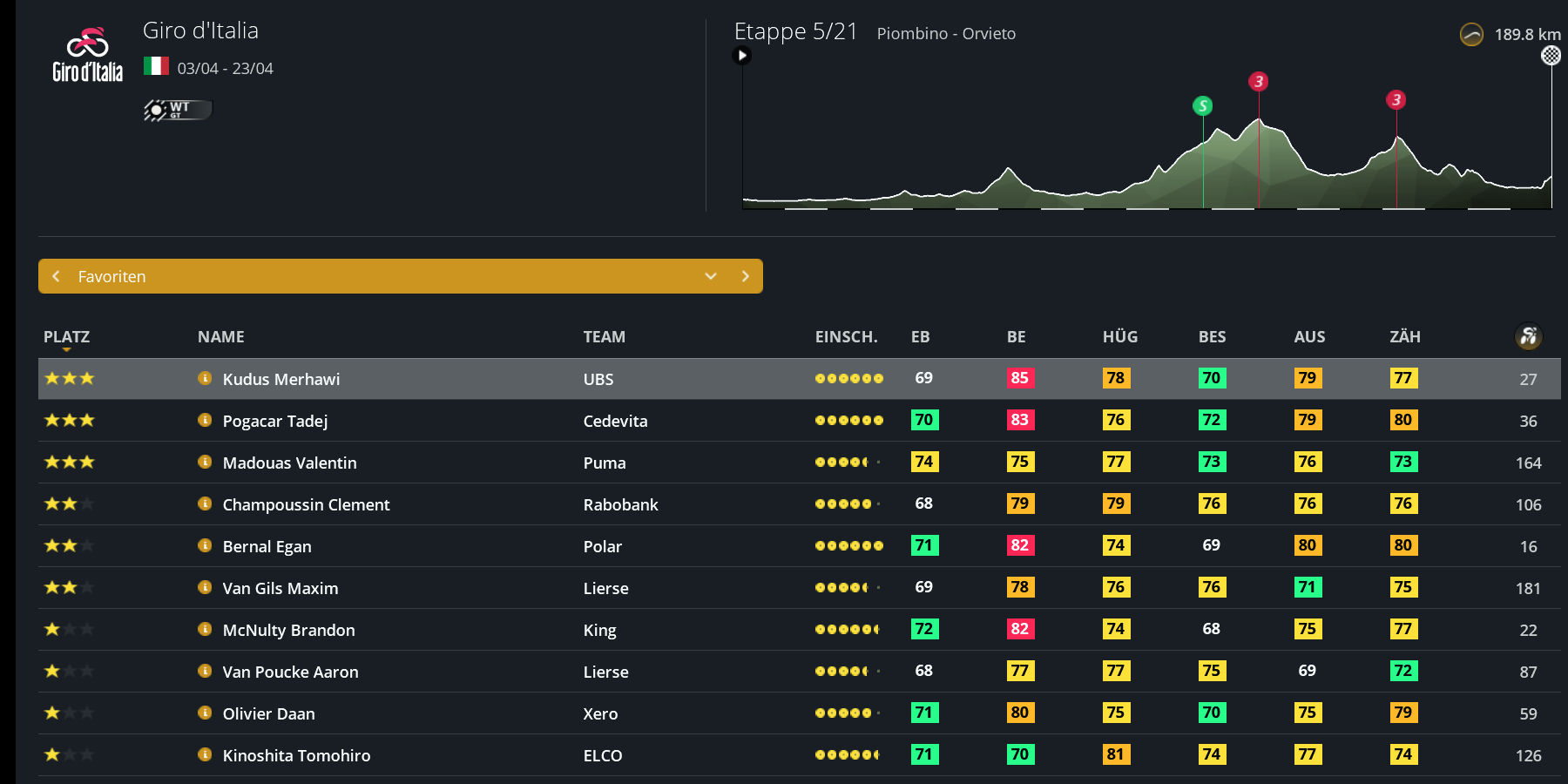This screenshot has width=1568, height=784.
Task: Sort by the PLATZ column header
Action: pos(66,337)
